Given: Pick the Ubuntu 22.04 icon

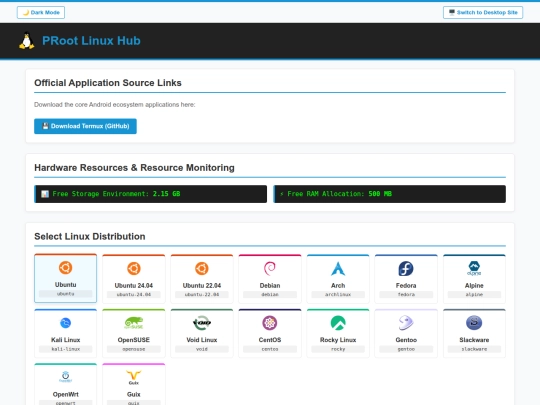Looking at the screenshot, I should [202, 269].
